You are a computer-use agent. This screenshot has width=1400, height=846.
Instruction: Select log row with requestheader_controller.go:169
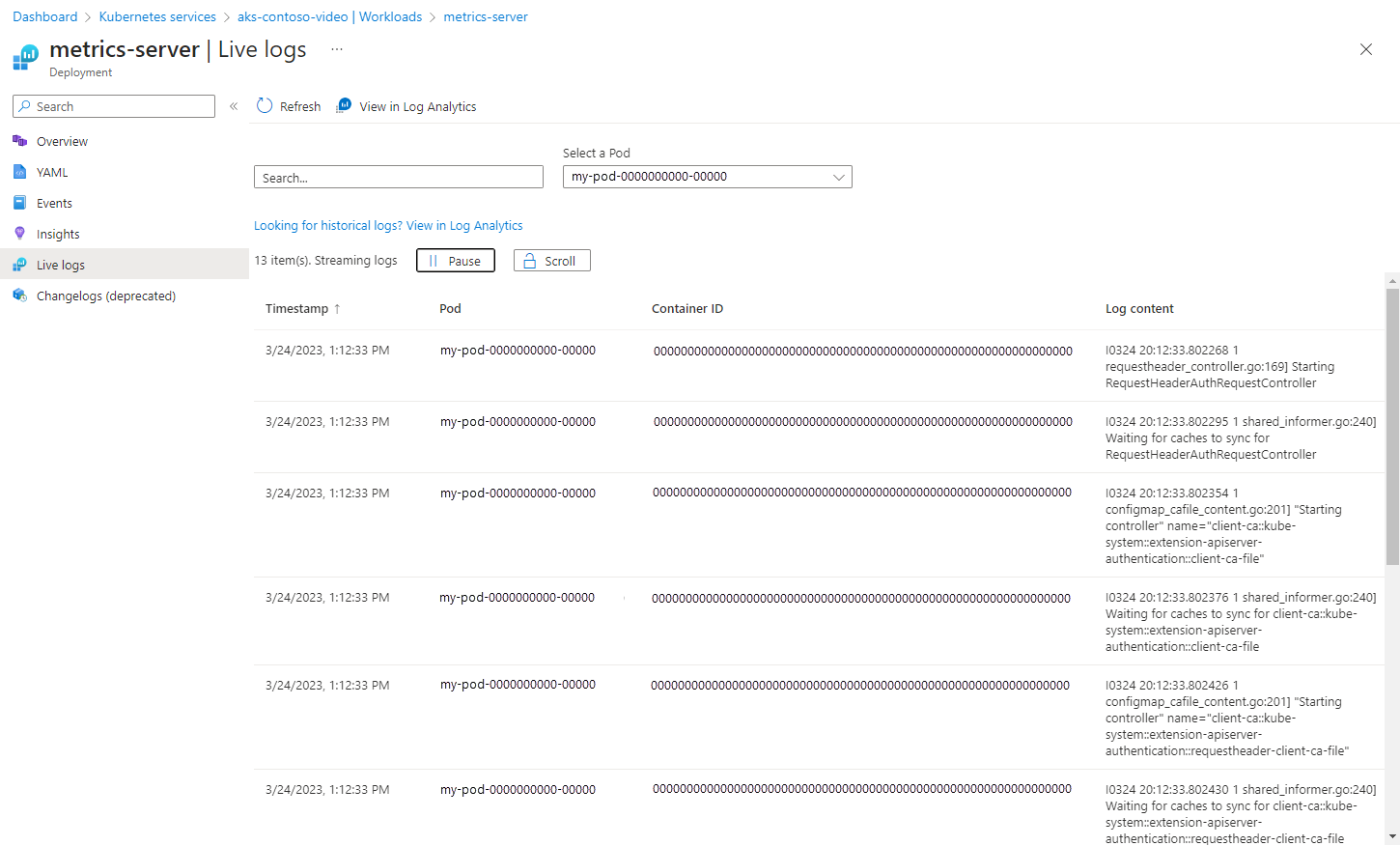pos(819,366)
